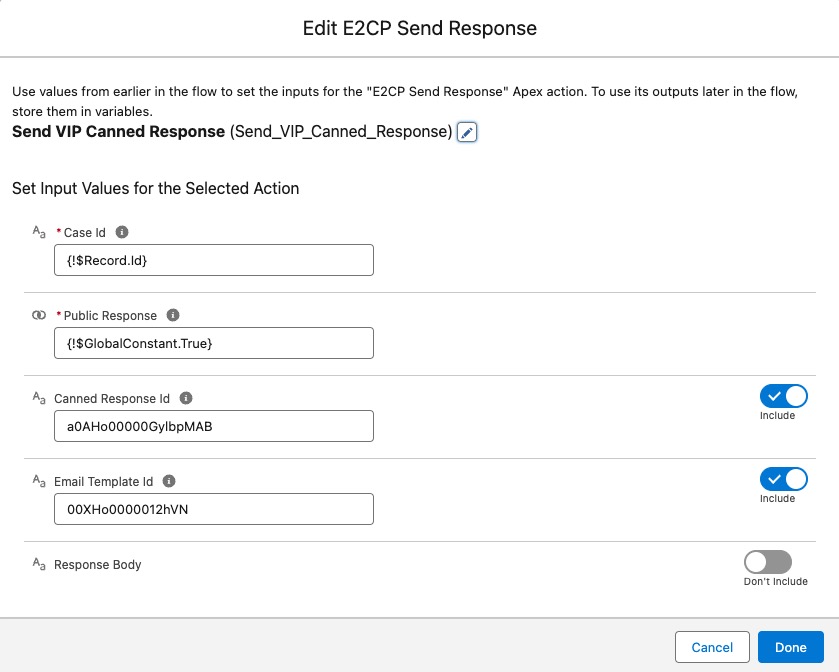The width and height of the screenshot is (839, 672).
Task: Click into the Case Id input field
Action: [x=214, y=260]
